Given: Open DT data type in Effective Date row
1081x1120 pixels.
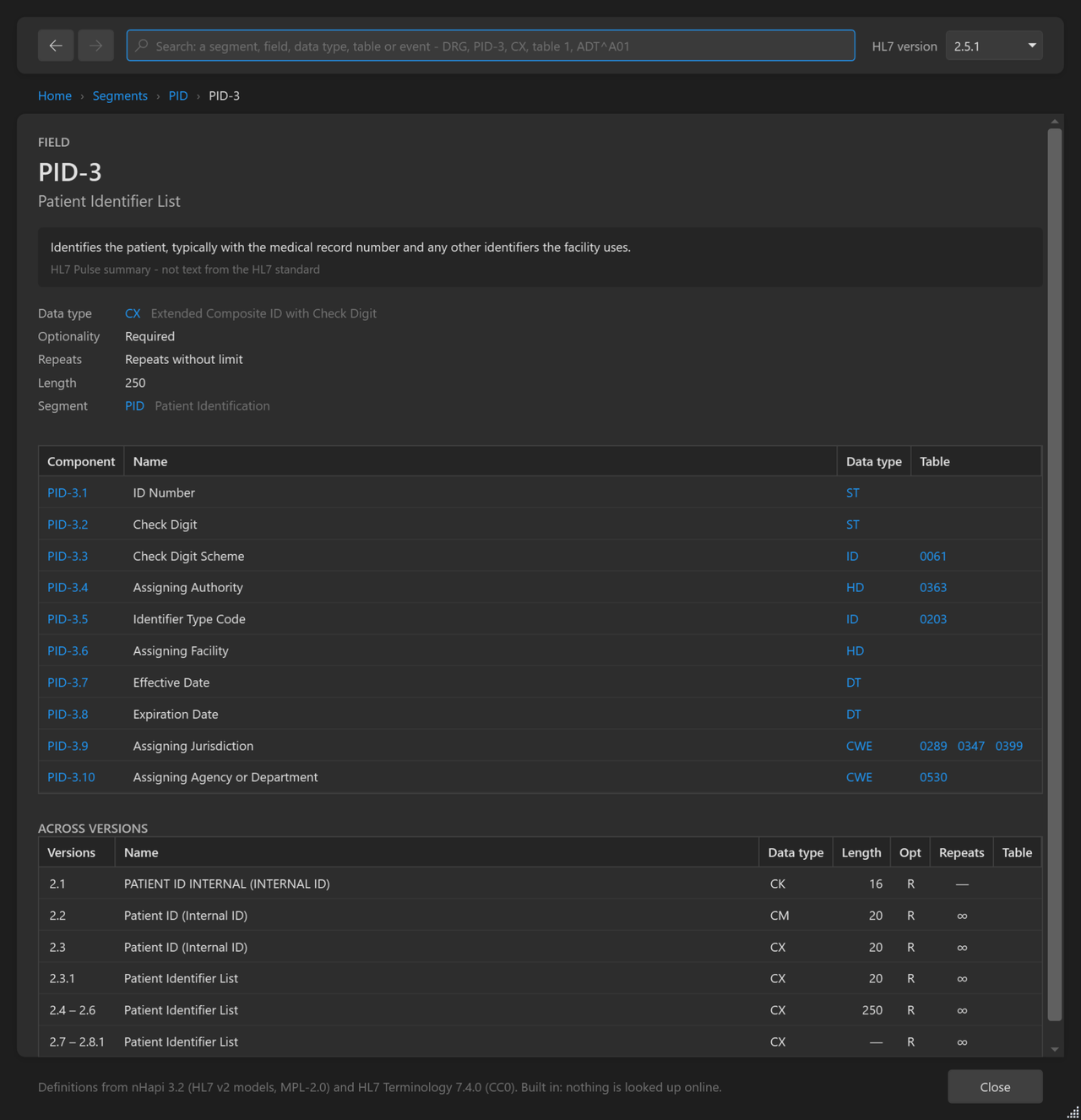Looking at the screenshot, I should pyautogui.click(x=854, y=682).
